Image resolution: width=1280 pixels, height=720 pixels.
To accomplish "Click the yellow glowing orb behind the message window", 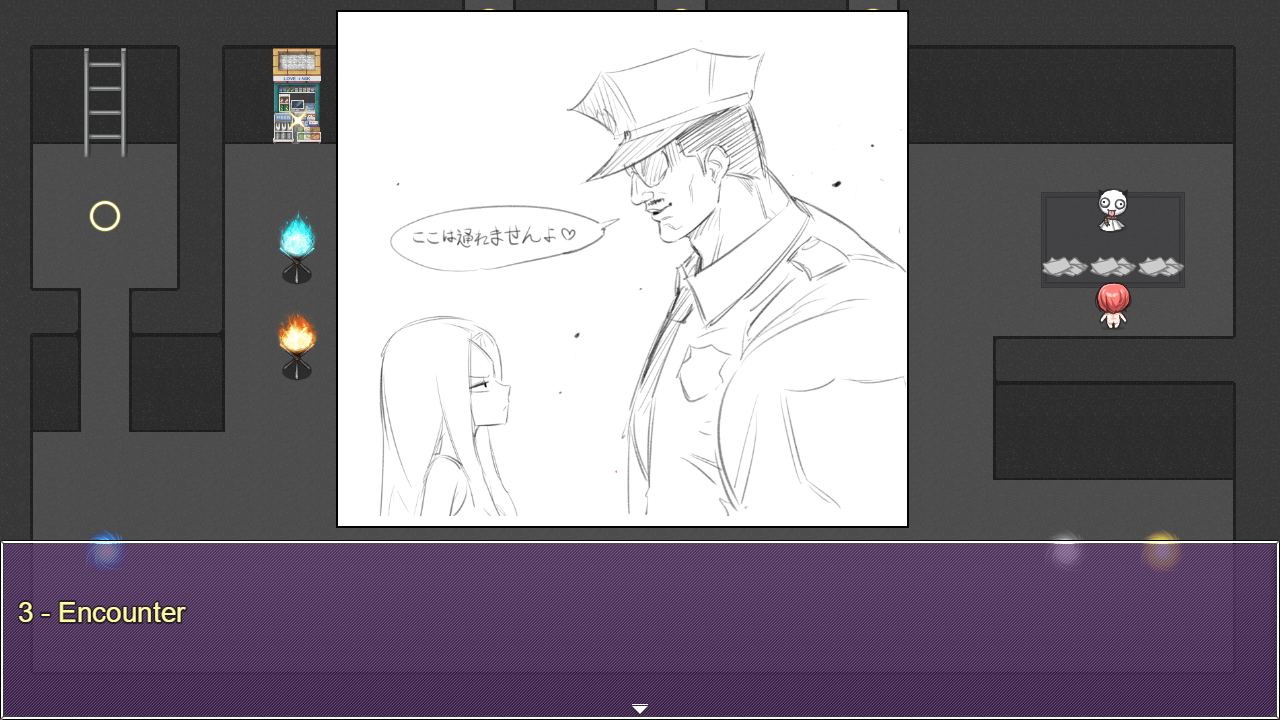I will tap(1161, 551).
